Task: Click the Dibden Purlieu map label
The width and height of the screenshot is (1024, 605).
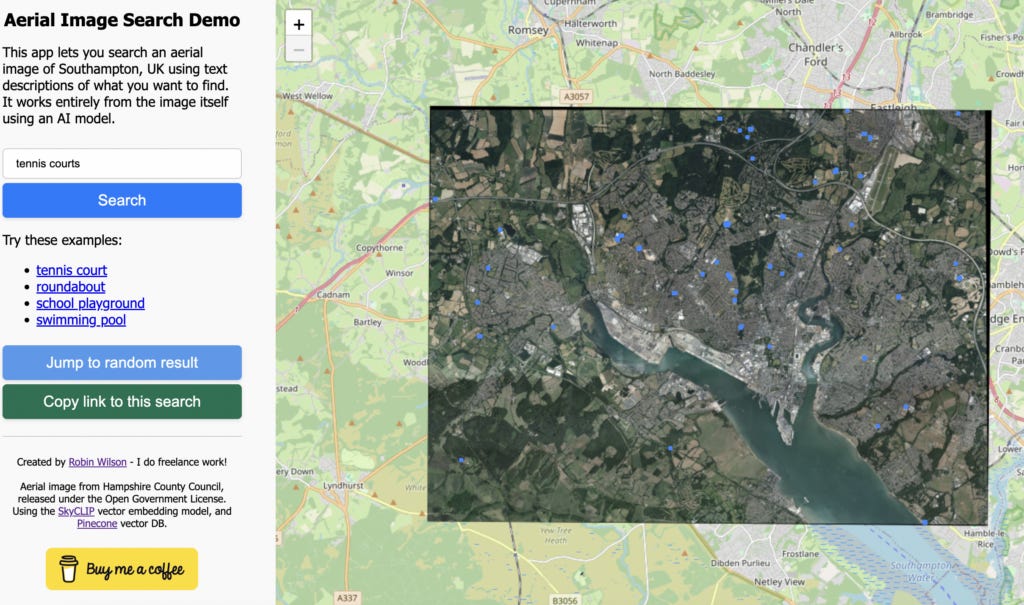Action: (740, 563)
